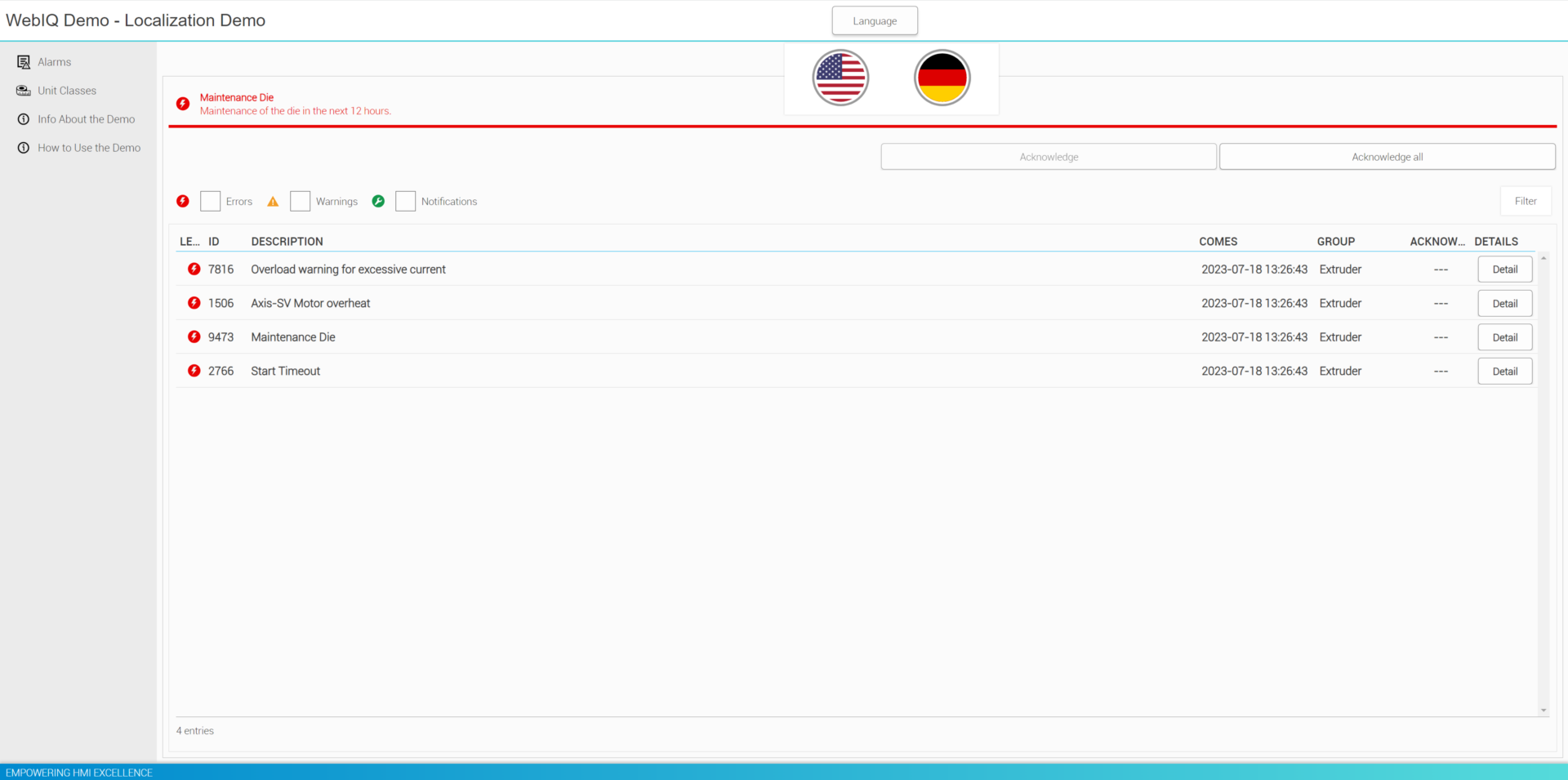1568x780 pixels.
Task: Click the orange warning triangle icon
Action: [x=273, y=202]
